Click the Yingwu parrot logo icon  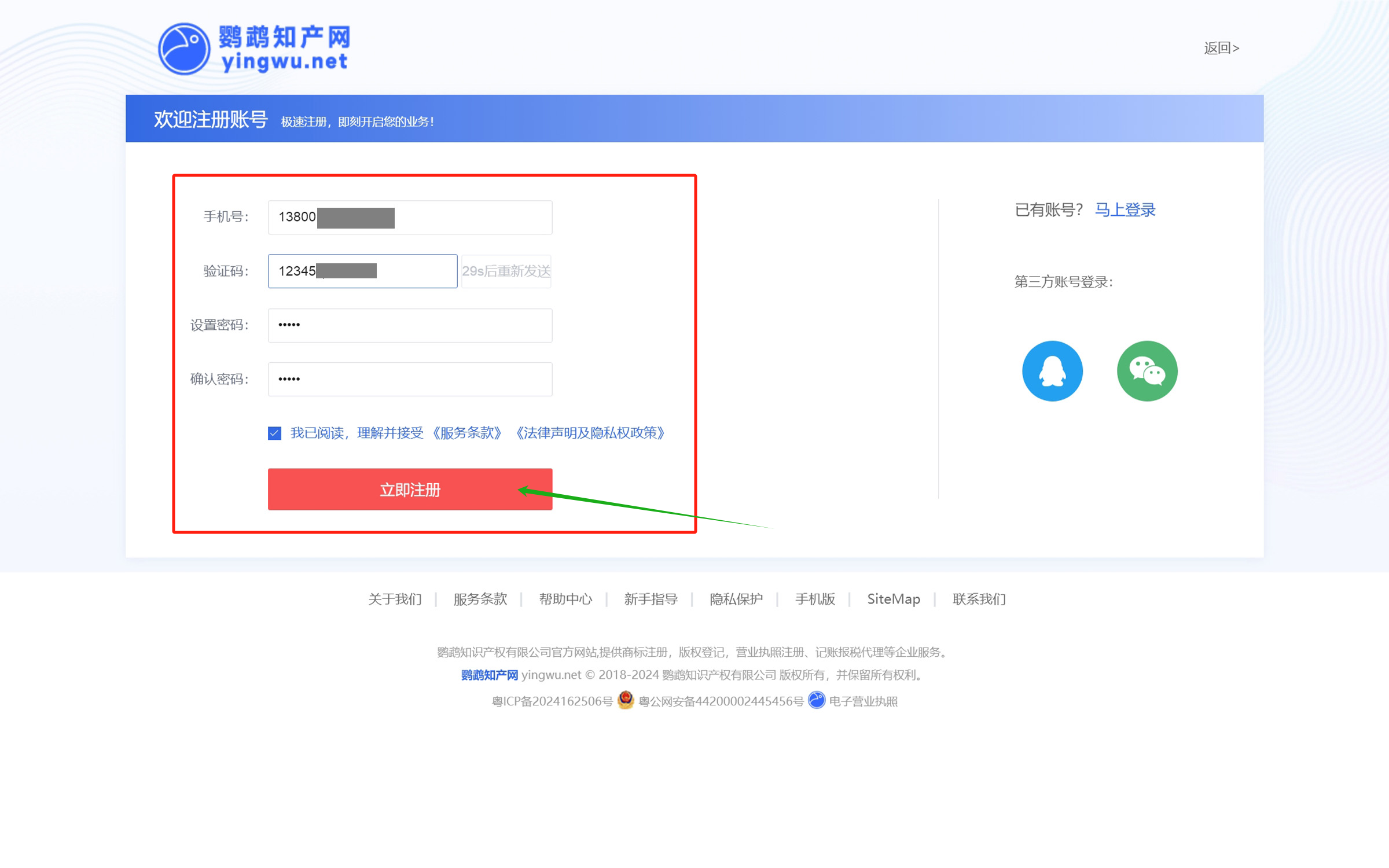tap(184, 49)
